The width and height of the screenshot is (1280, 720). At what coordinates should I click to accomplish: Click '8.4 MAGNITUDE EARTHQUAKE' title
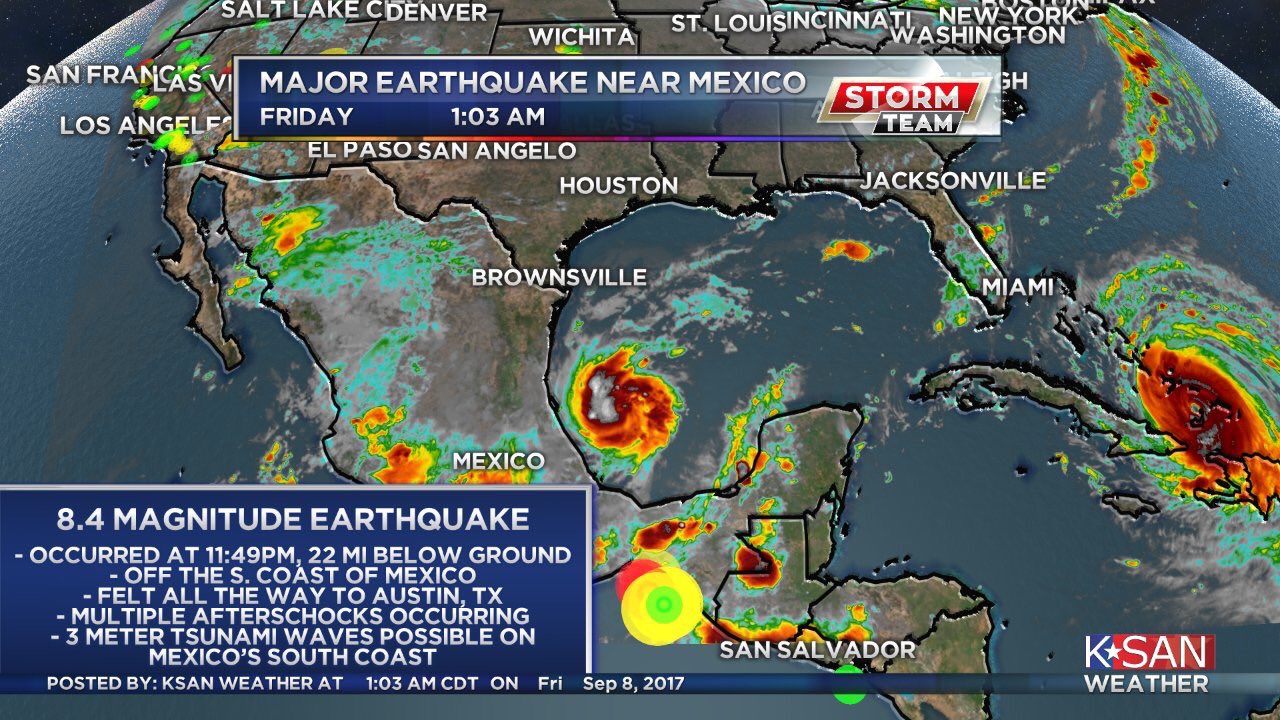(x=293, y=519)
